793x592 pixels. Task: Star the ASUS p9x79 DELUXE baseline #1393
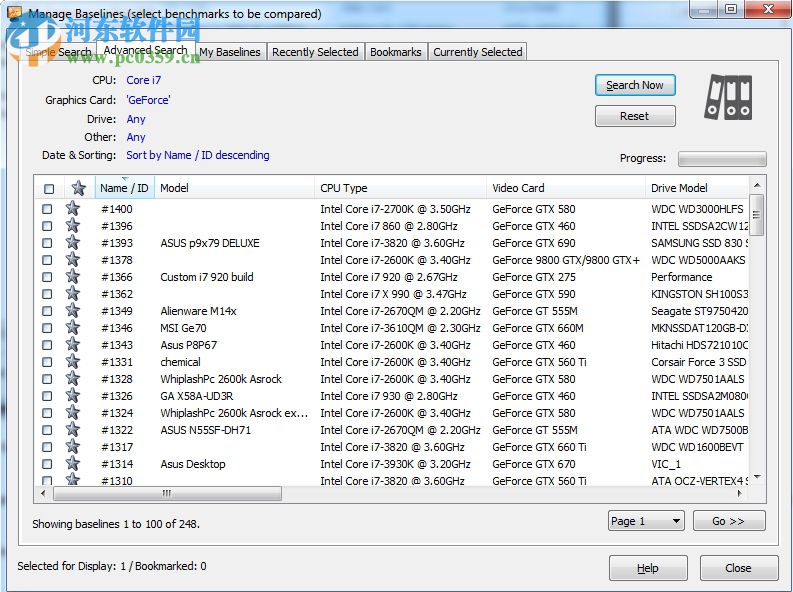coord(73,243)
